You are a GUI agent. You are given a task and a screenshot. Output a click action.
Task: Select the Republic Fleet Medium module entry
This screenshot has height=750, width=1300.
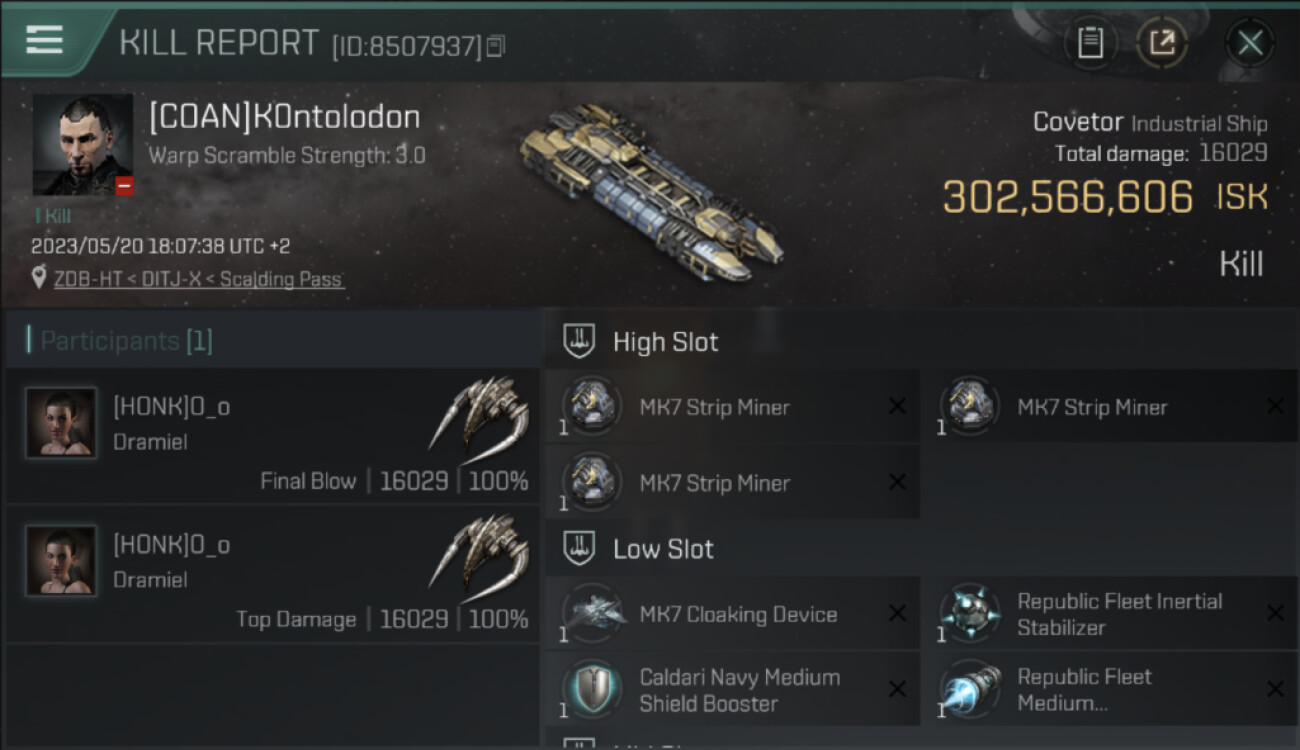click(x=1110, y=690)
